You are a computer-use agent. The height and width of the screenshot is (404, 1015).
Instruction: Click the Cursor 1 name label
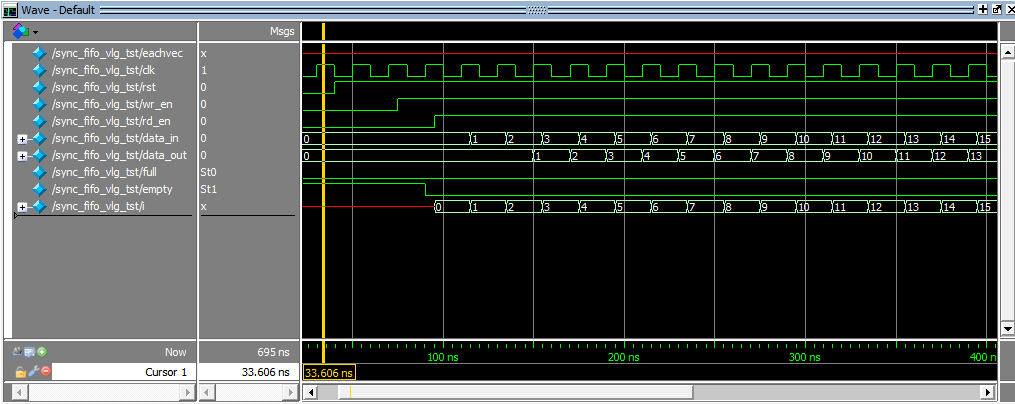[166, 371]
